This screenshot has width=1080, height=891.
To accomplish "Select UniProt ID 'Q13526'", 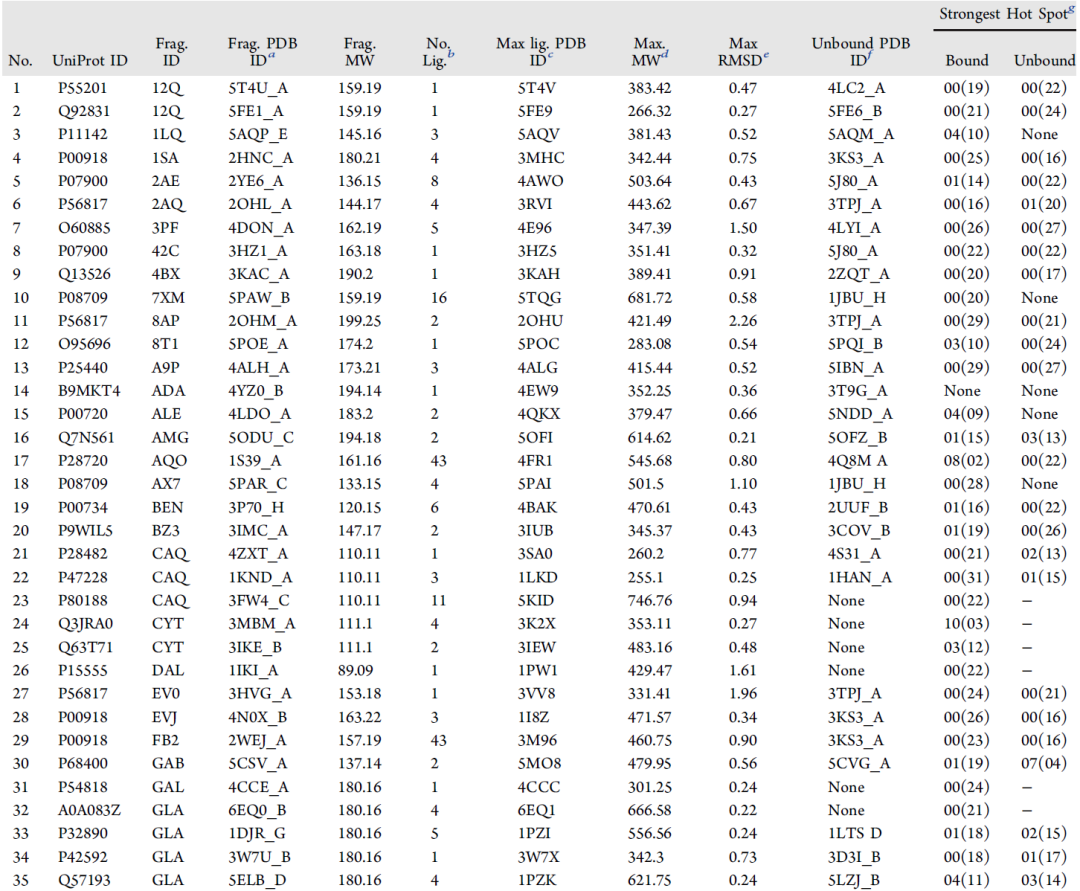I will [83, 274].
